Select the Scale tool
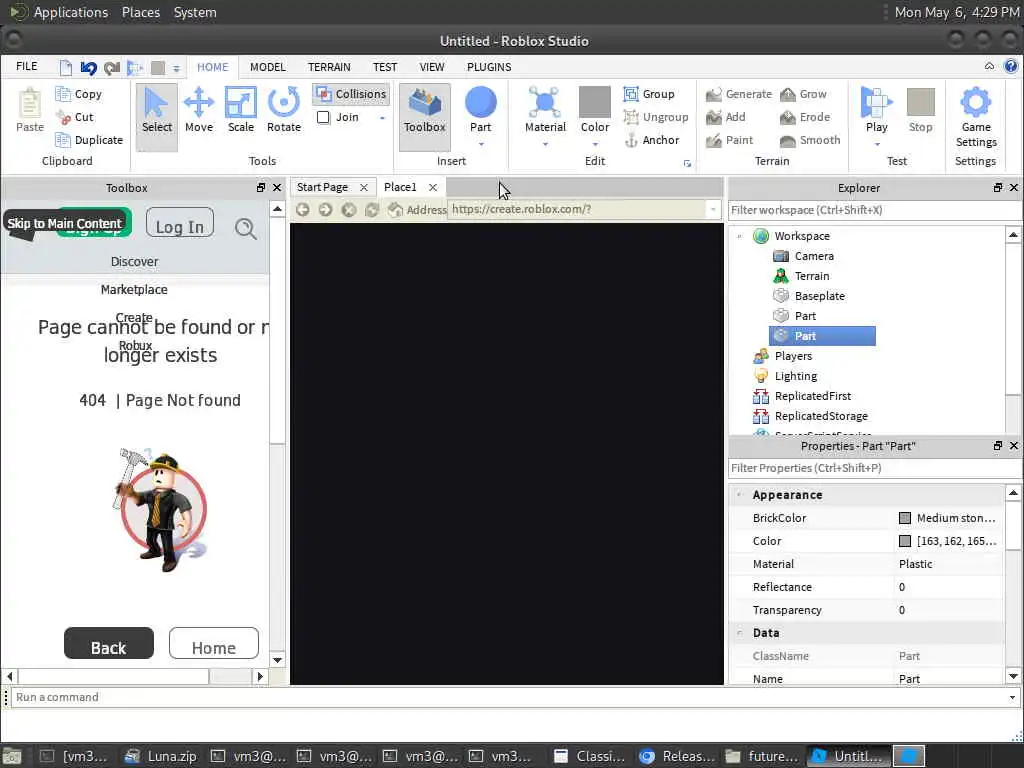Viewport: 1024px width, 768px height. [x=240, y=110]
